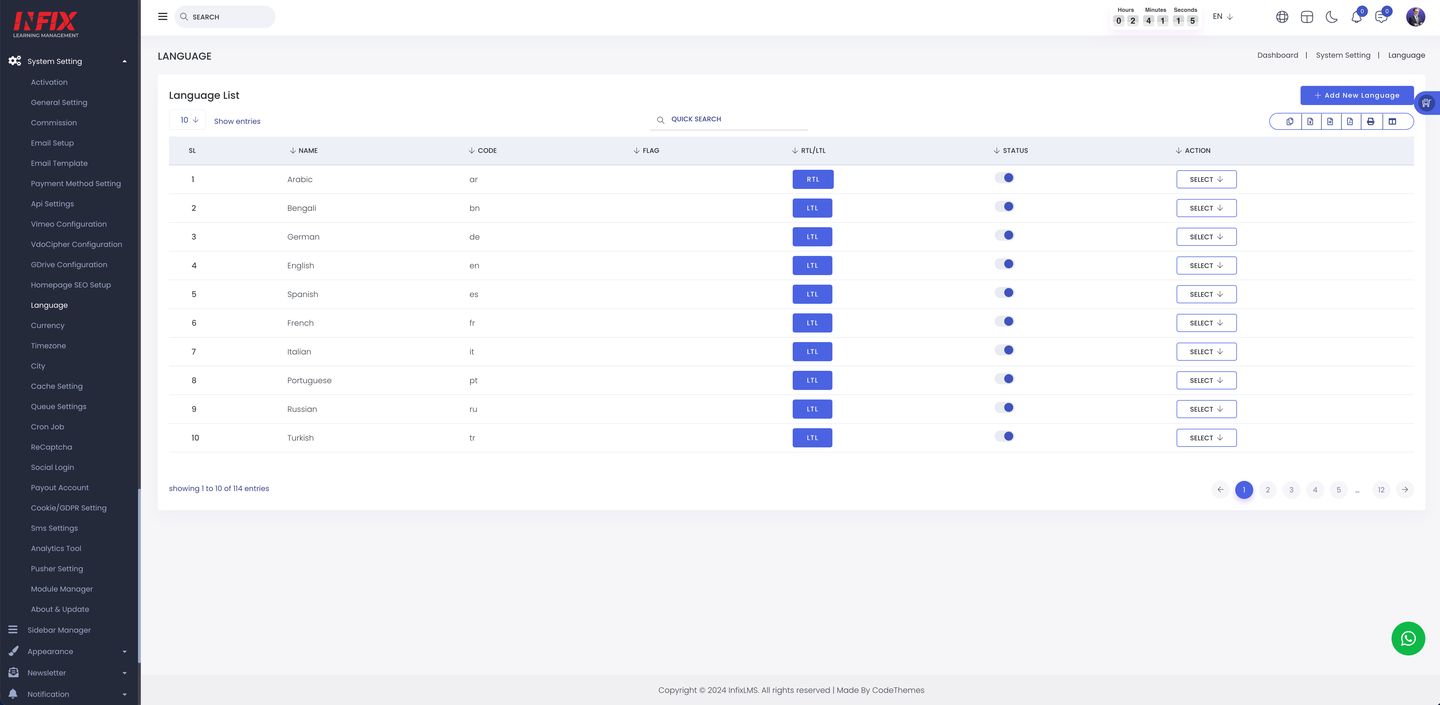
Task: Open the entries-per-page dropdown showing 10
Action: (188, 120)
